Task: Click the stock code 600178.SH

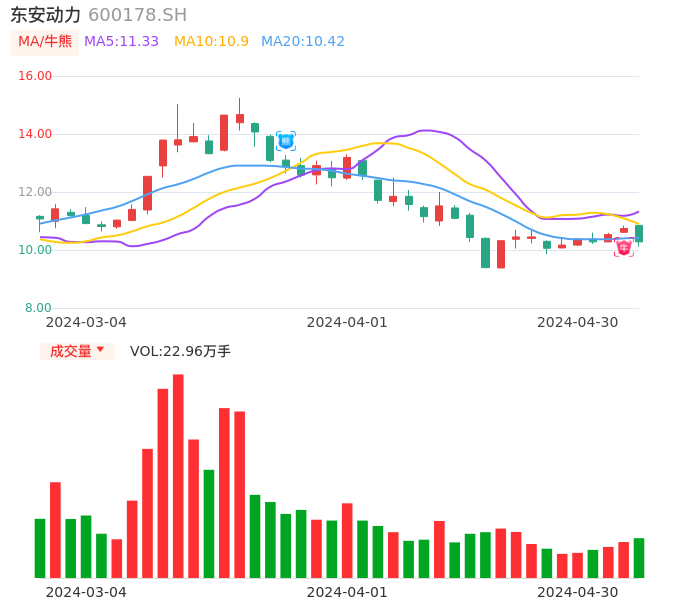Action: (x=137, y=15)
